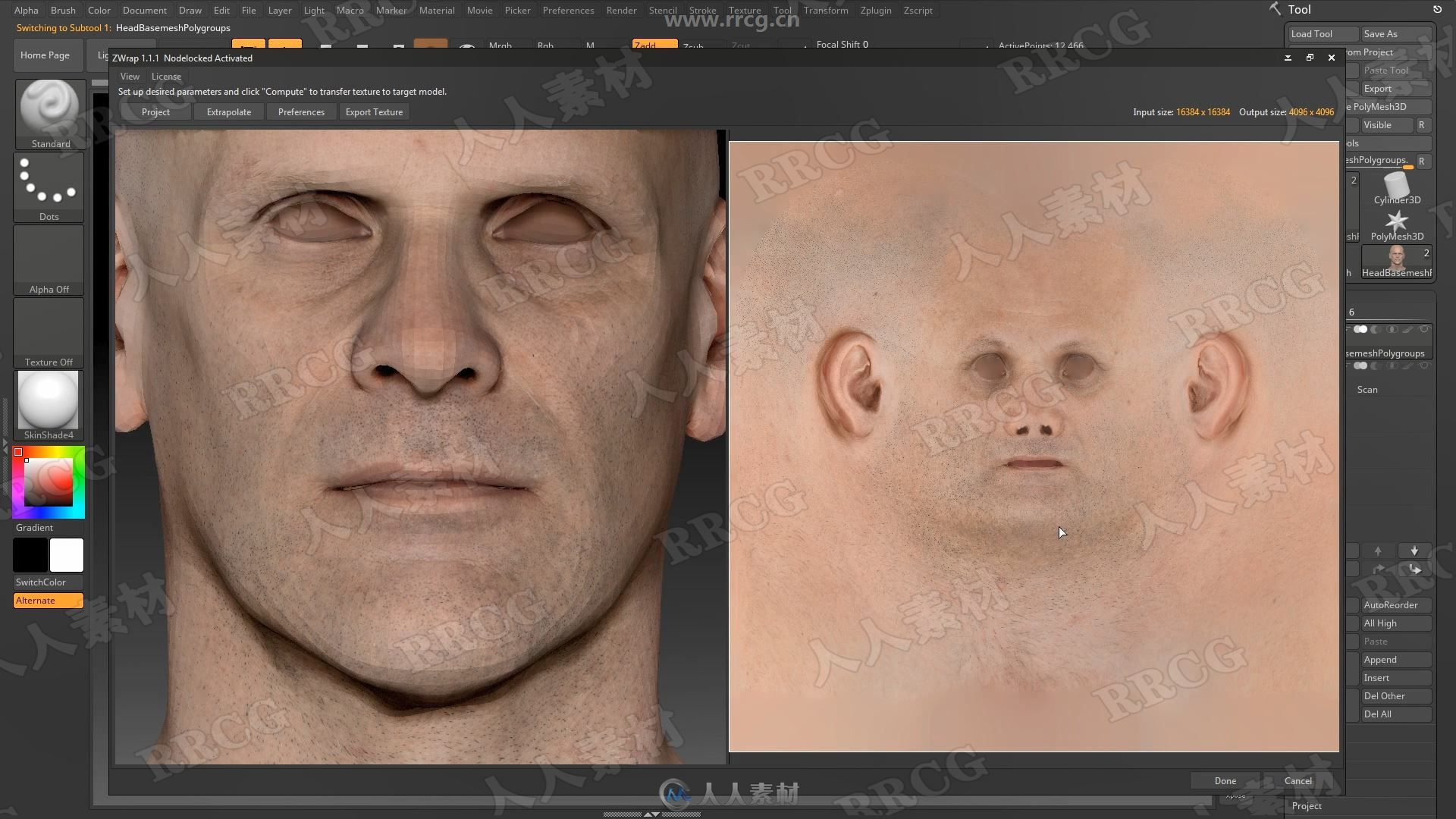Expand the ZWrap View menu
The height and width of the screenshot is (819, 1456).
coord(130,75)
